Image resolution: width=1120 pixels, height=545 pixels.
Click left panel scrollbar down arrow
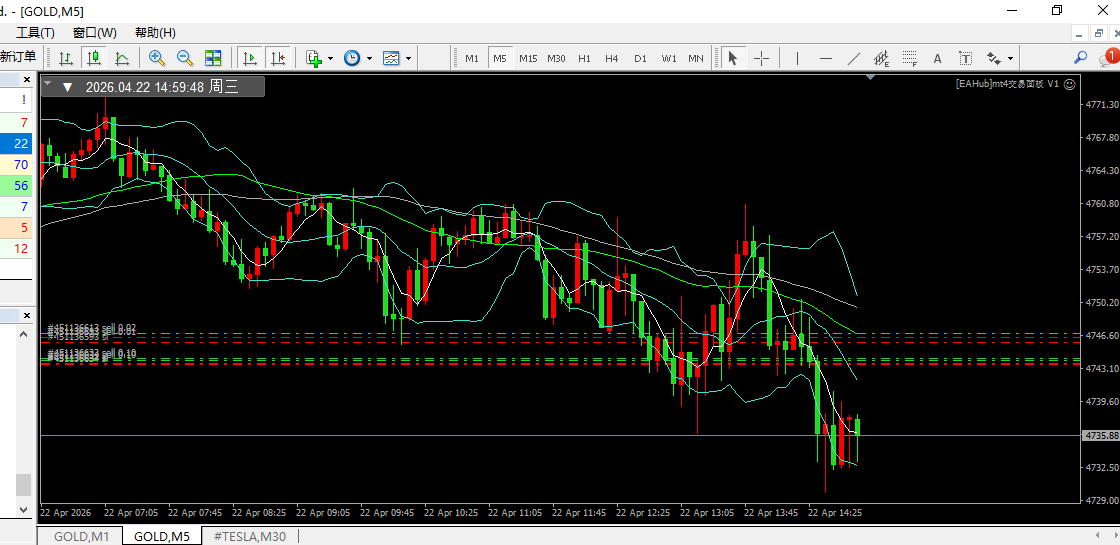[x=24, y=510]
